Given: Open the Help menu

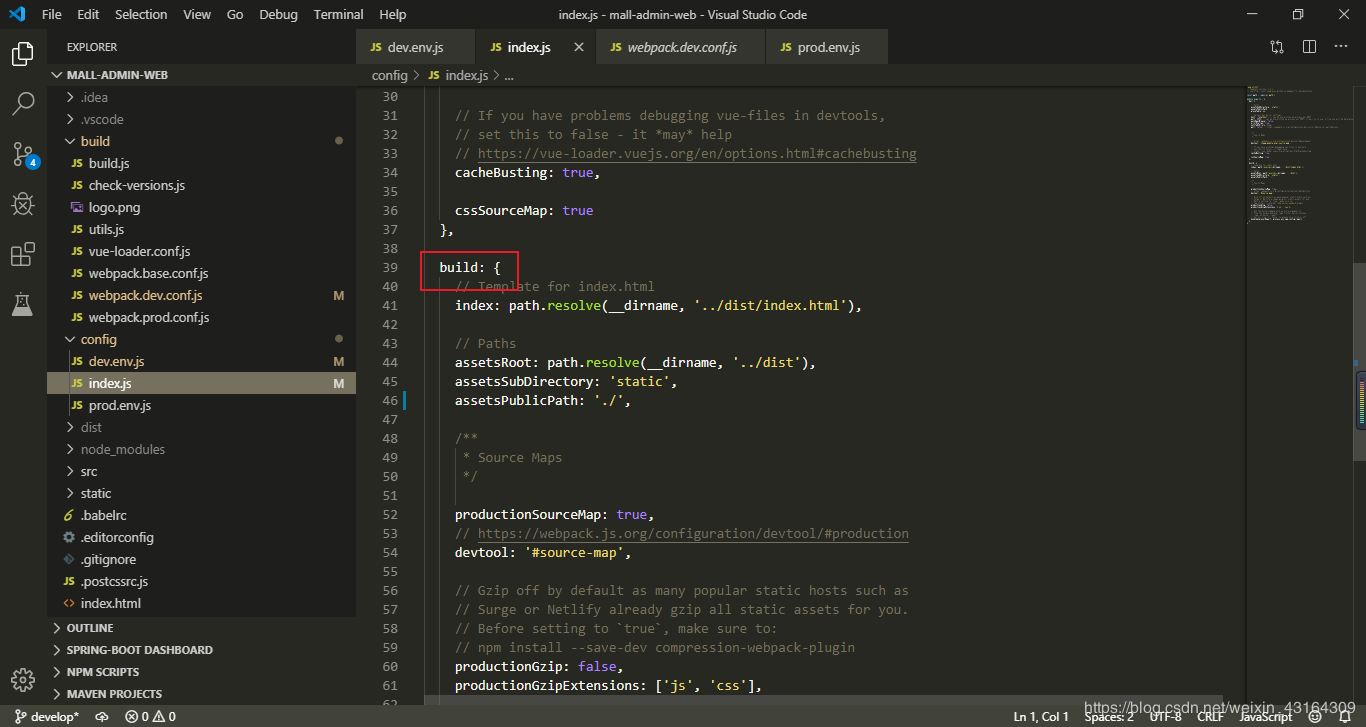Looking at the screenshot, I should [393, 14].
